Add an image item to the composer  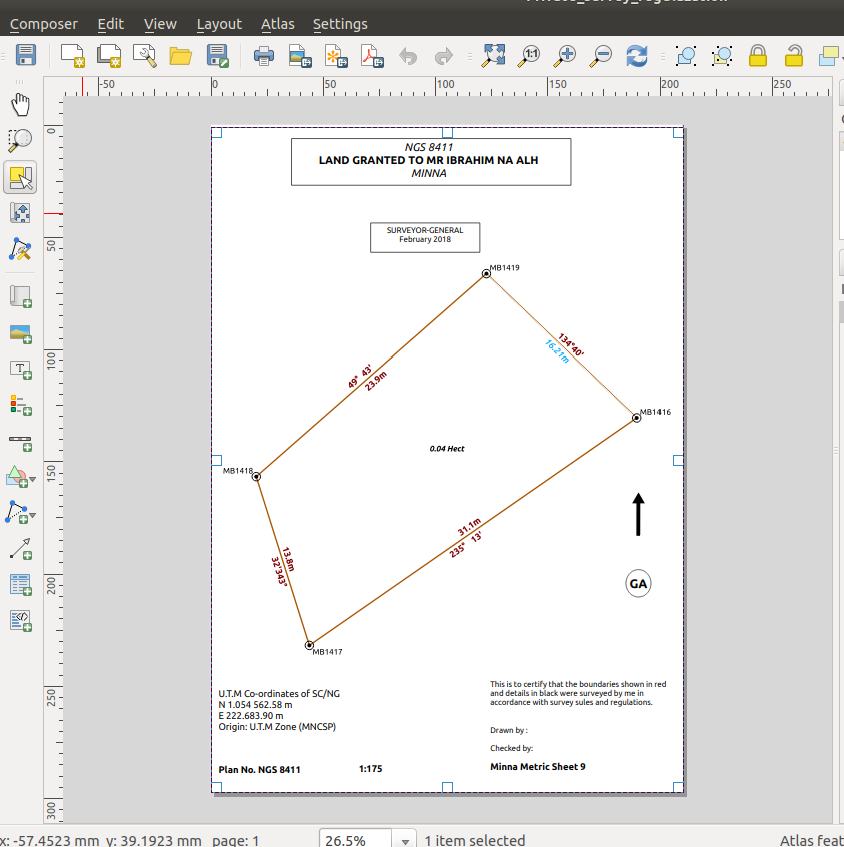click(20, 332)
